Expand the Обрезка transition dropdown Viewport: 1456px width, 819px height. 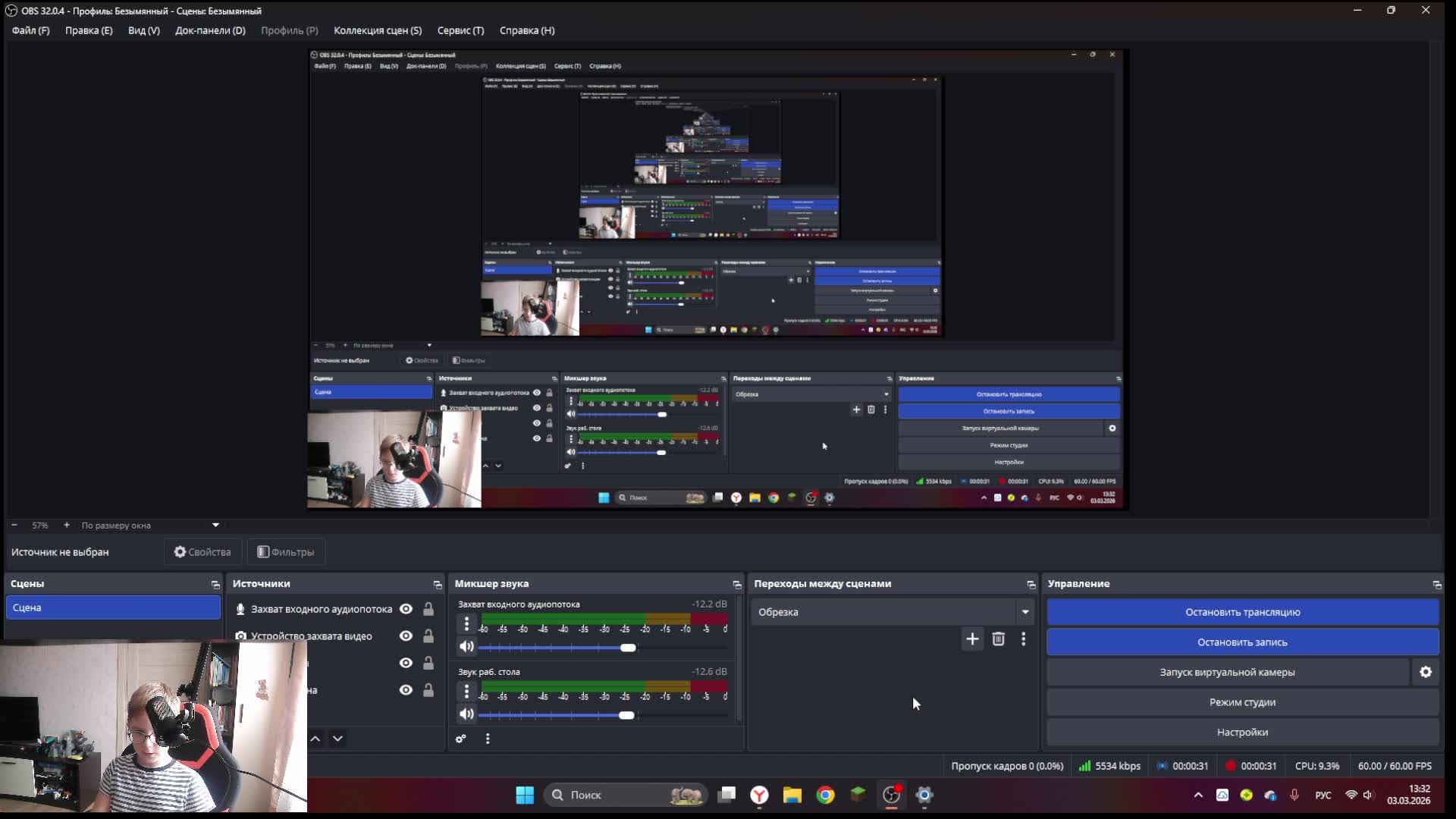(x=1025, y=612)
